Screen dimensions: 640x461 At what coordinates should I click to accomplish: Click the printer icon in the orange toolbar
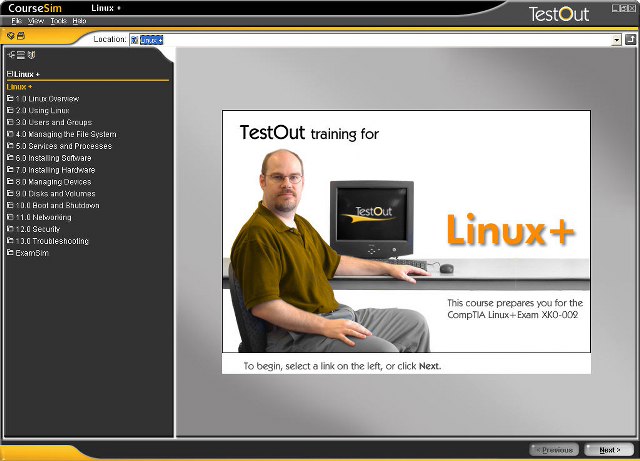coord(21,36)
